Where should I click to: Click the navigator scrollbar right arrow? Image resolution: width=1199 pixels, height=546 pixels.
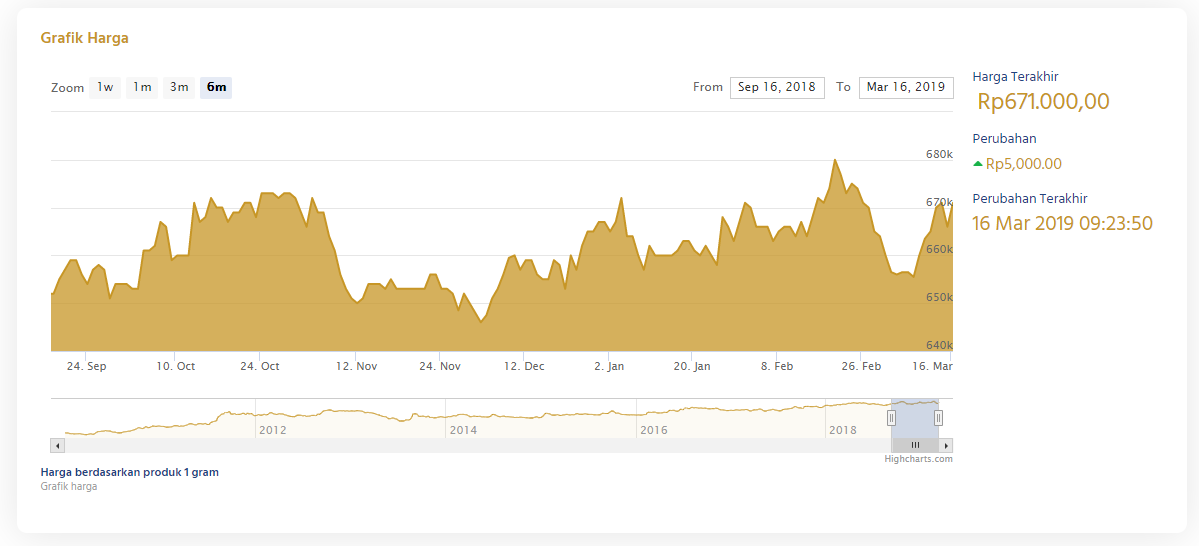946,445
